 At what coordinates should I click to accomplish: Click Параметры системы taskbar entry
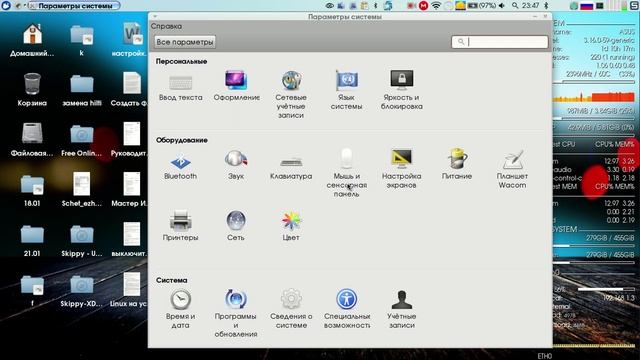click(x=74, y=6)
